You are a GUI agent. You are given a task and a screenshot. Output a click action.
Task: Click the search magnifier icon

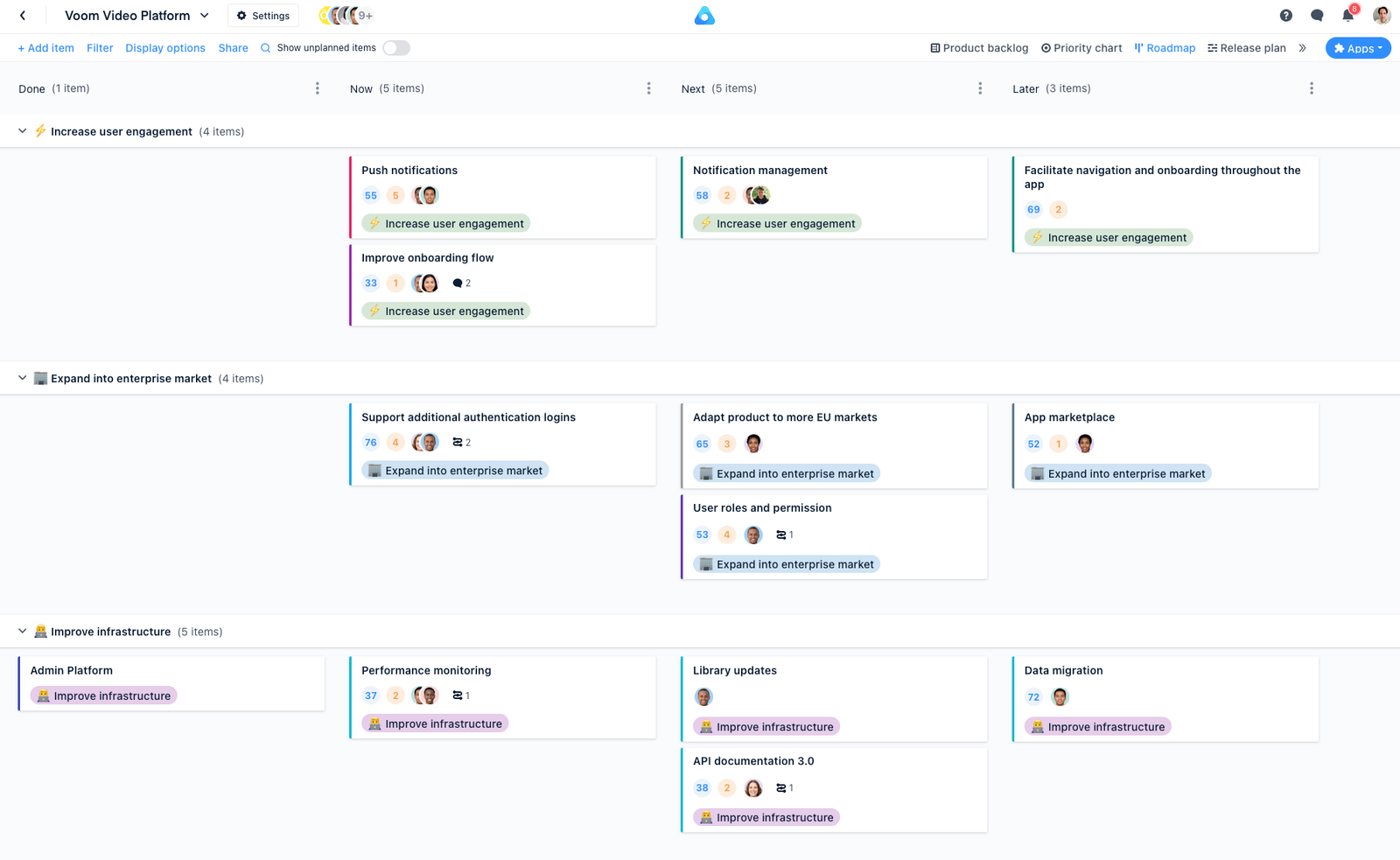click(265, 48)
